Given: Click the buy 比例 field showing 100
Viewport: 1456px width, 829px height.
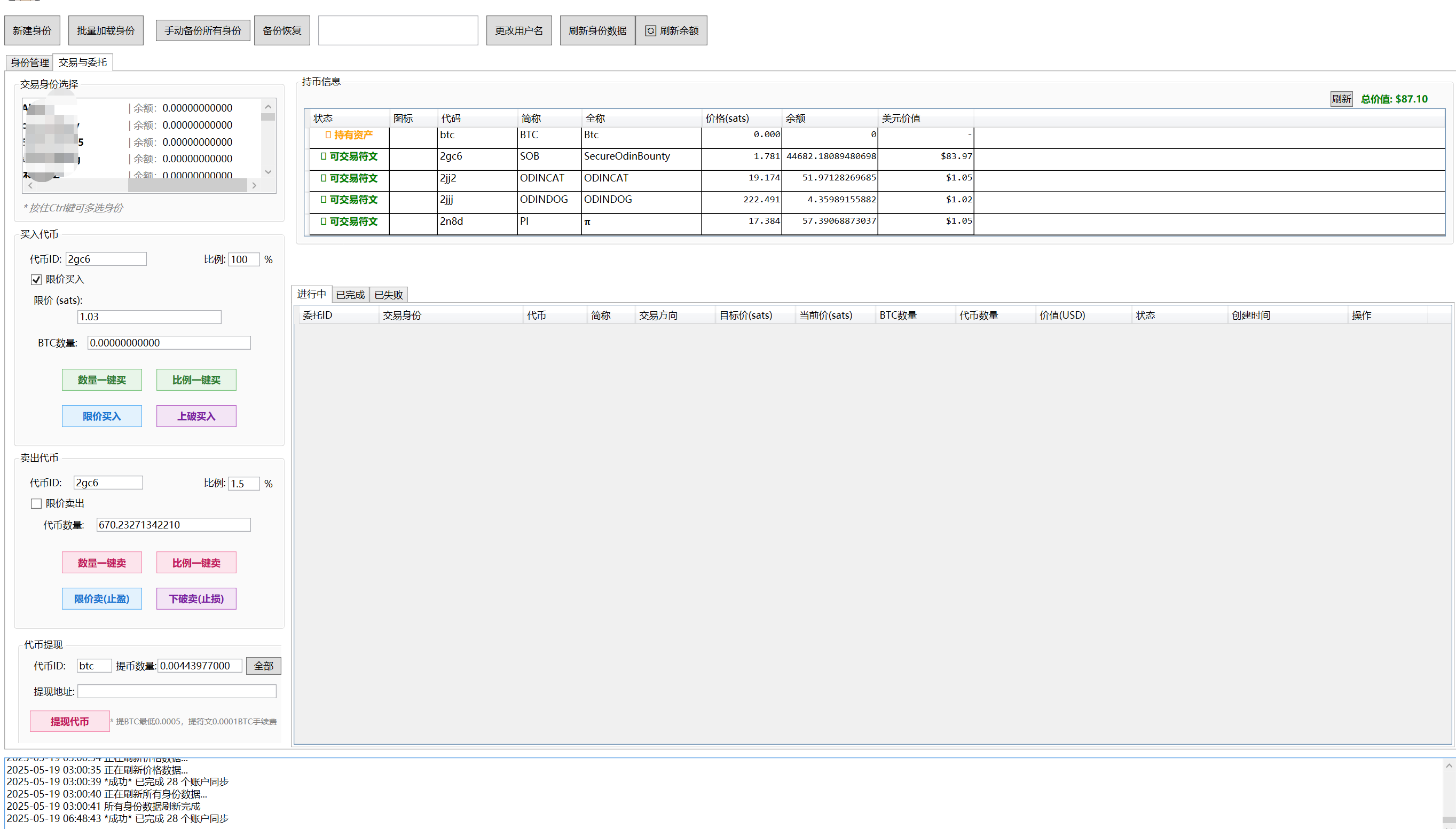Looking at the screenshot, I should click(243, 259).
